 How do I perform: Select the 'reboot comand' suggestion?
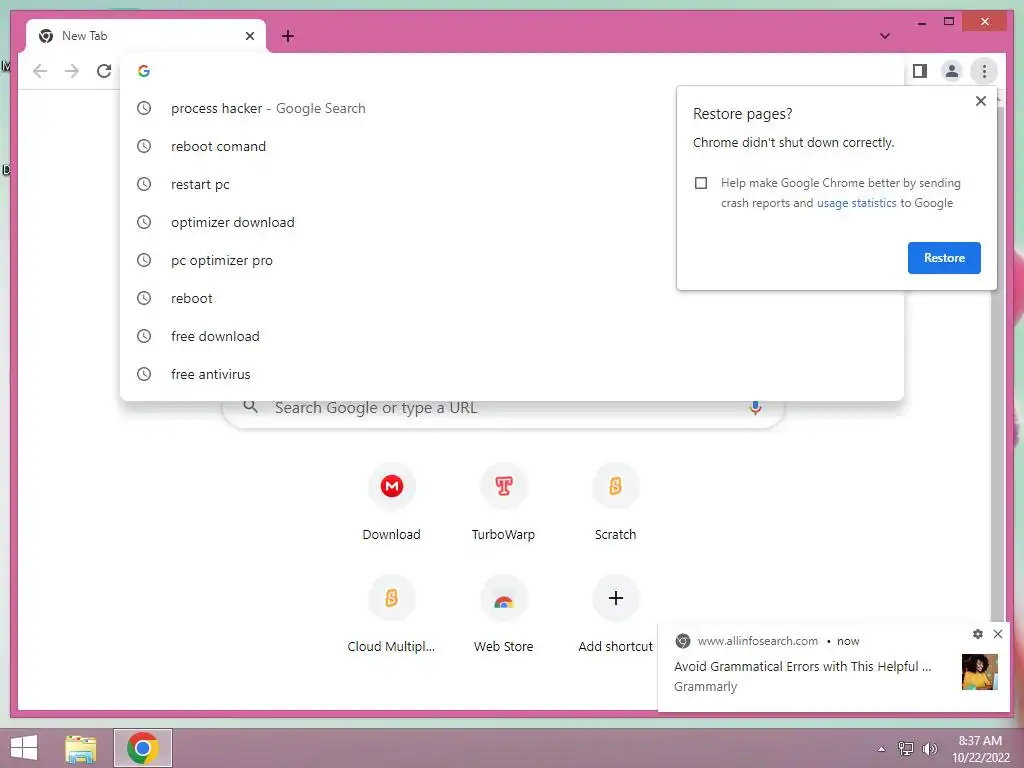[x=511, y=146]
